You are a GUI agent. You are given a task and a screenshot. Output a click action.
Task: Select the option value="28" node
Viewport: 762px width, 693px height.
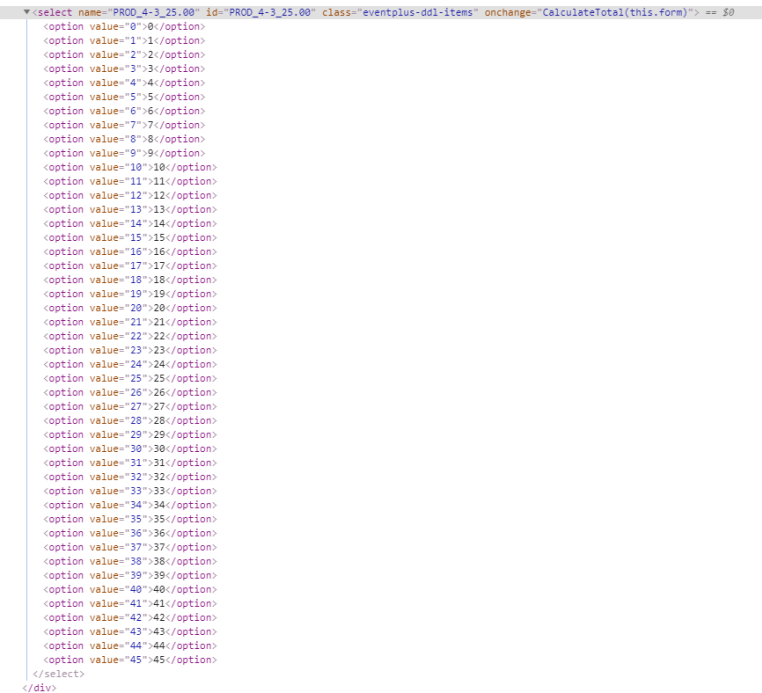[130, 421]
